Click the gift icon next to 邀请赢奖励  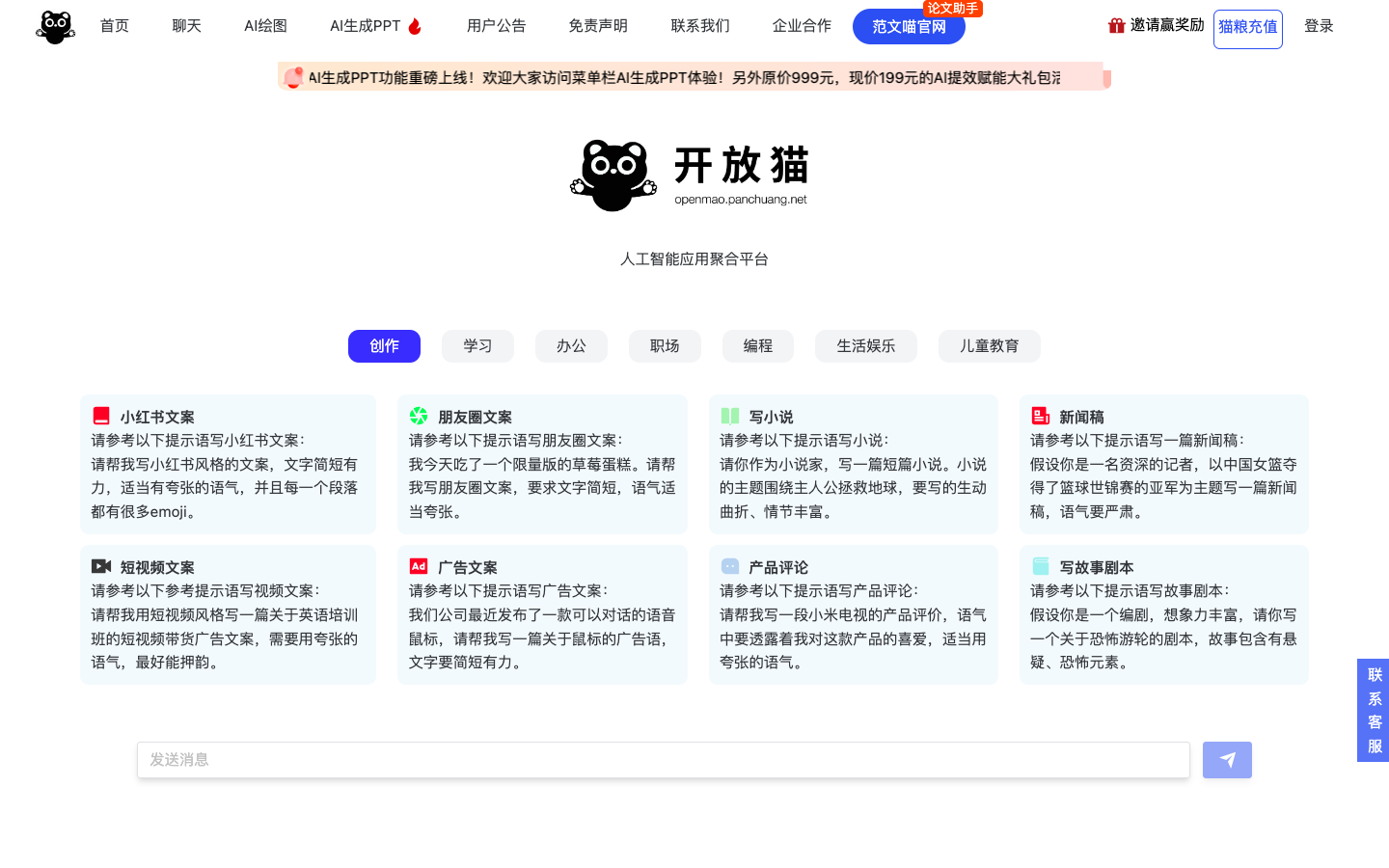tap(1117, 26)
